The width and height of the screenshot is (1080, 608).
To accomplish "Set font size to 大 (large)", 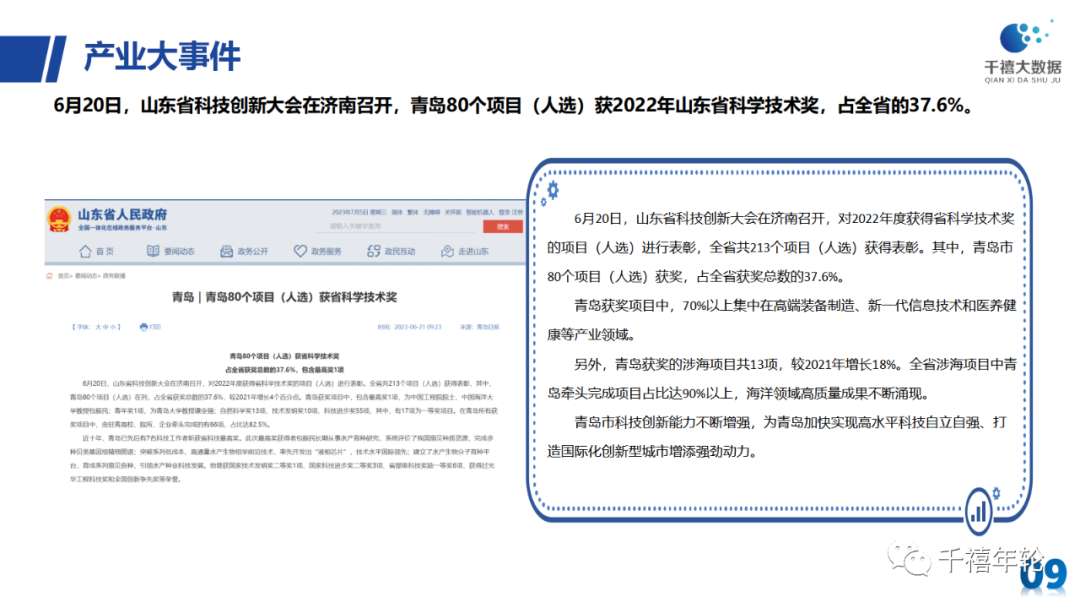I will coord(98,327).
